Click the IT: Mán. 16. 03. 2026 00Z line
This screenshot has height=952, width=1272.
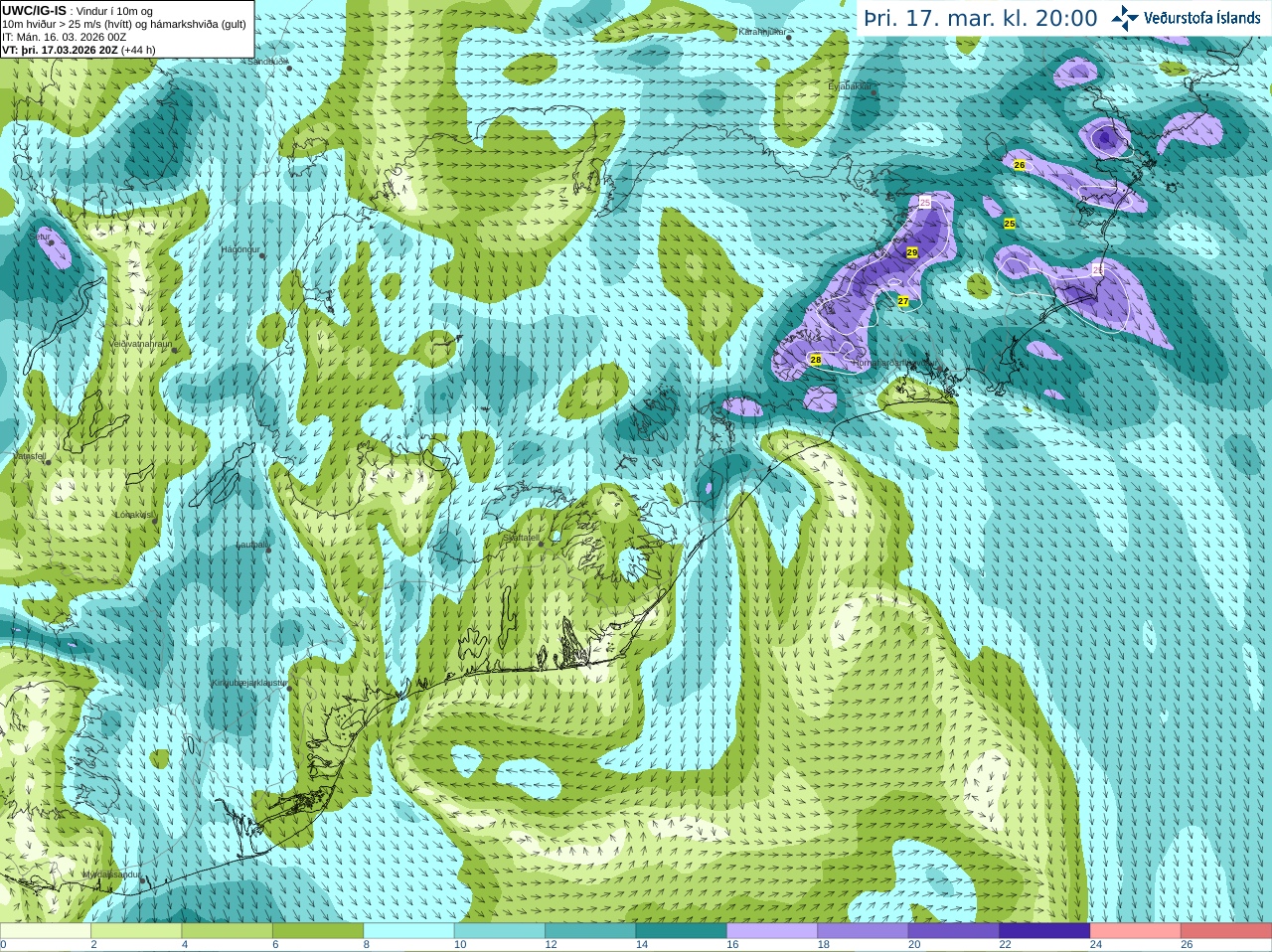tap(64, 37)
